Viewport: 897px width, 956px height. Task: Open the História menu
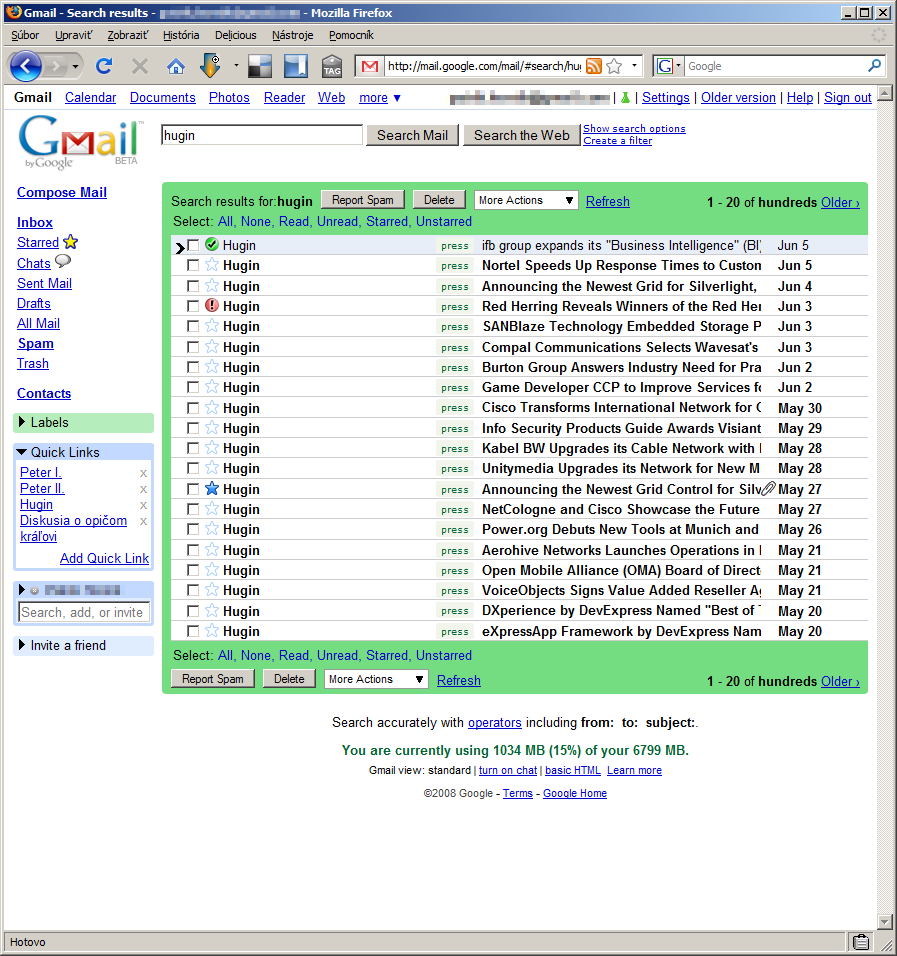(181, 35)
